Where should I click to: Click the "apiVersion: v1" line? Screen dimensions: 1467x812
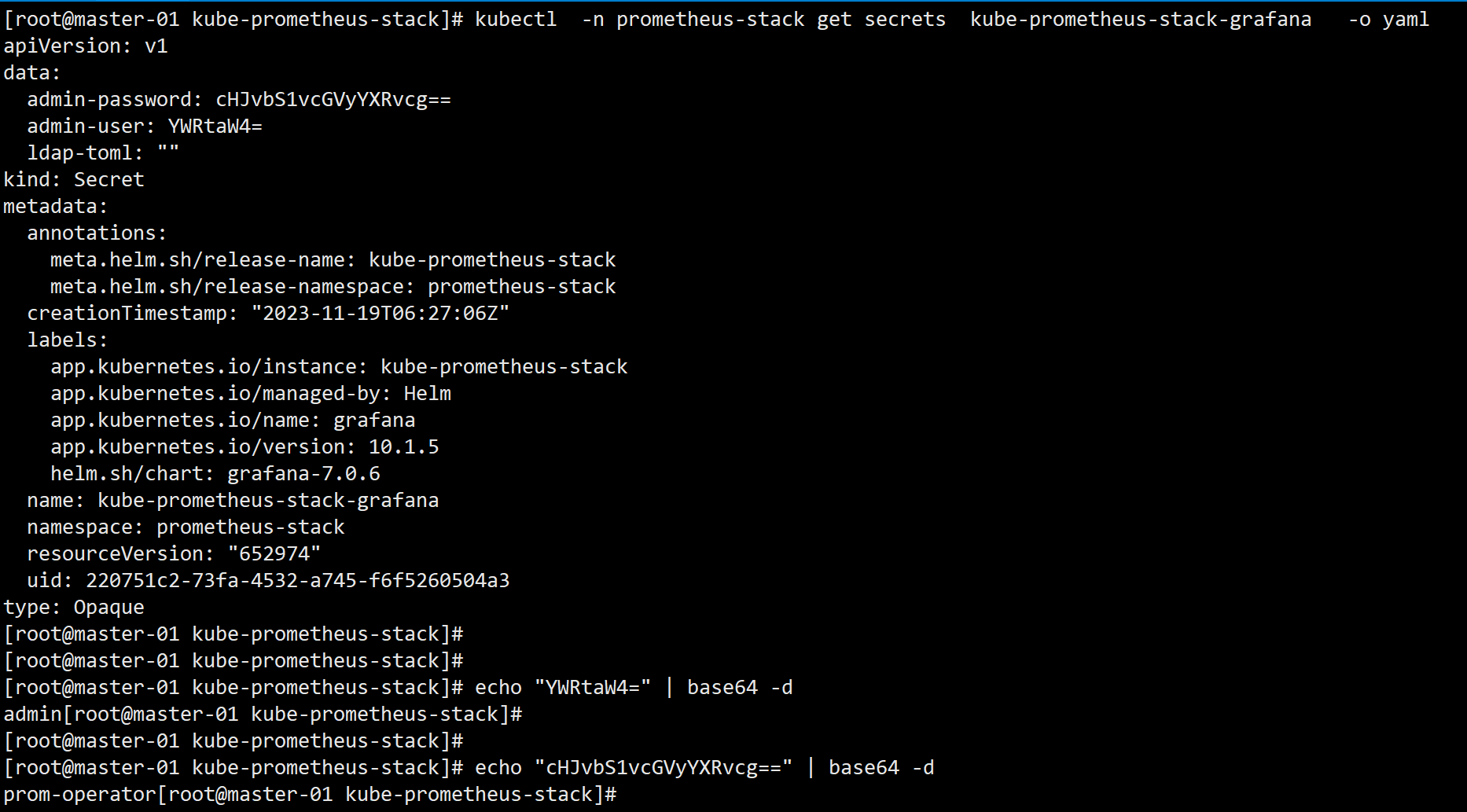86,46
